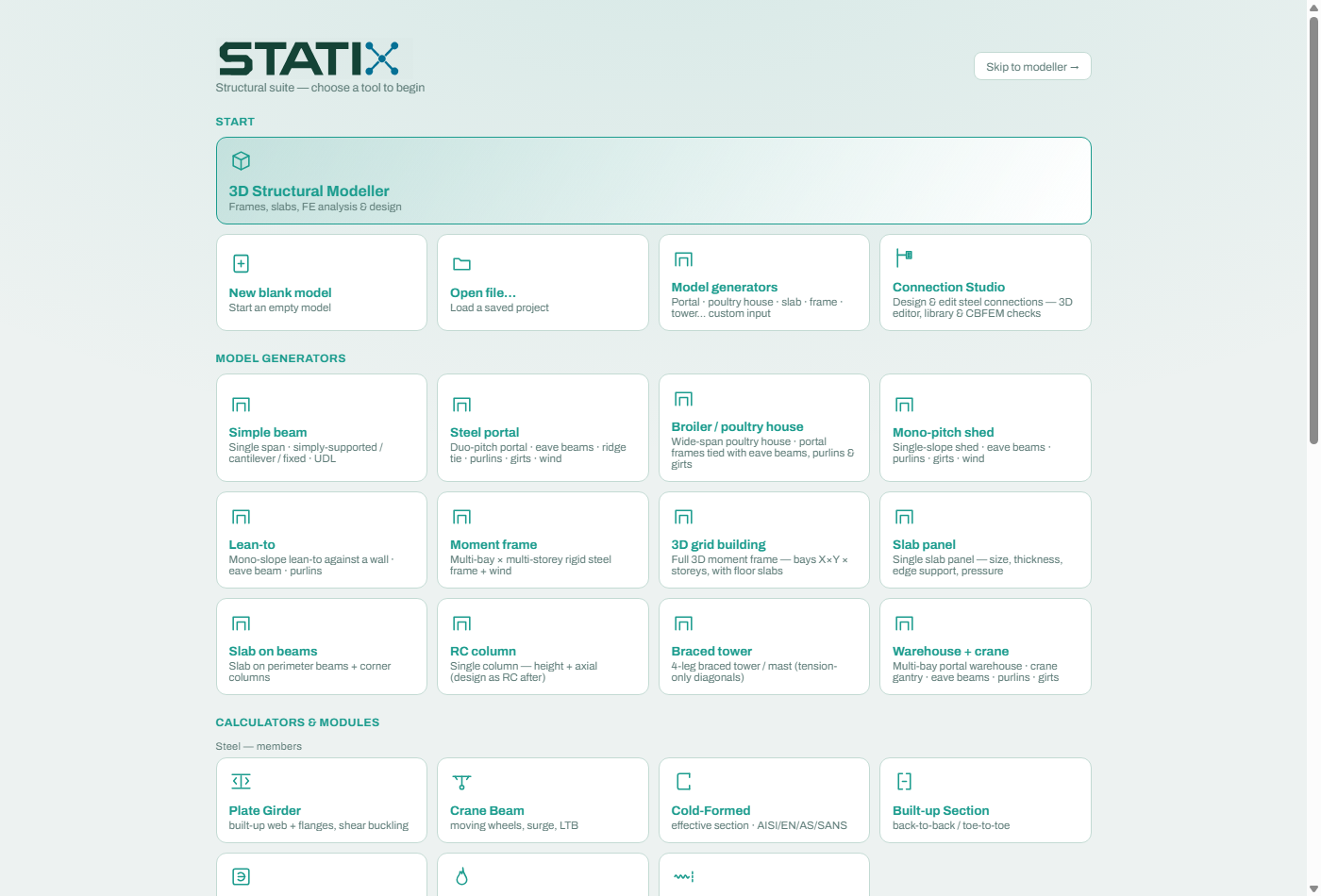Open Lean-to generator title
Viewport: 1321px width, 896px height.
coord(252,544)
